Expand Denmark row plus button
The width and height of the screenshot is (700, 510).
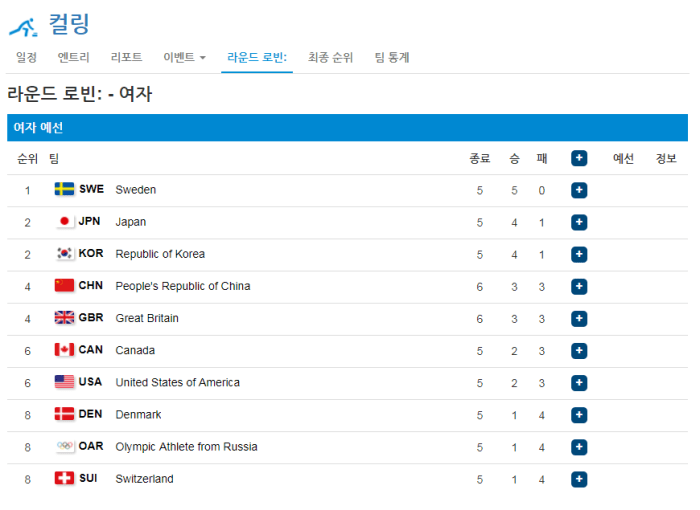tap(579, 415)
